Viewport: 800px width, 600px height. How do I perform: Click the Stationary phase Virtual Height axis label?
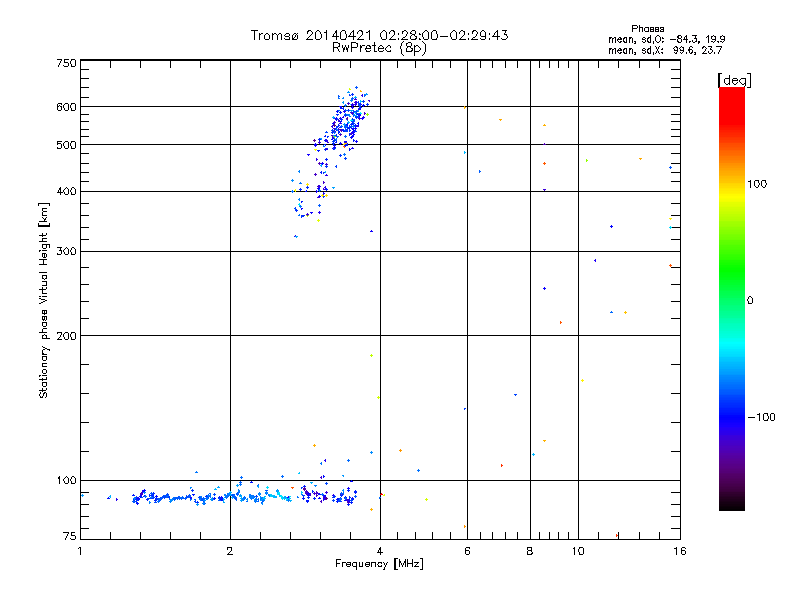click(43, 301)
